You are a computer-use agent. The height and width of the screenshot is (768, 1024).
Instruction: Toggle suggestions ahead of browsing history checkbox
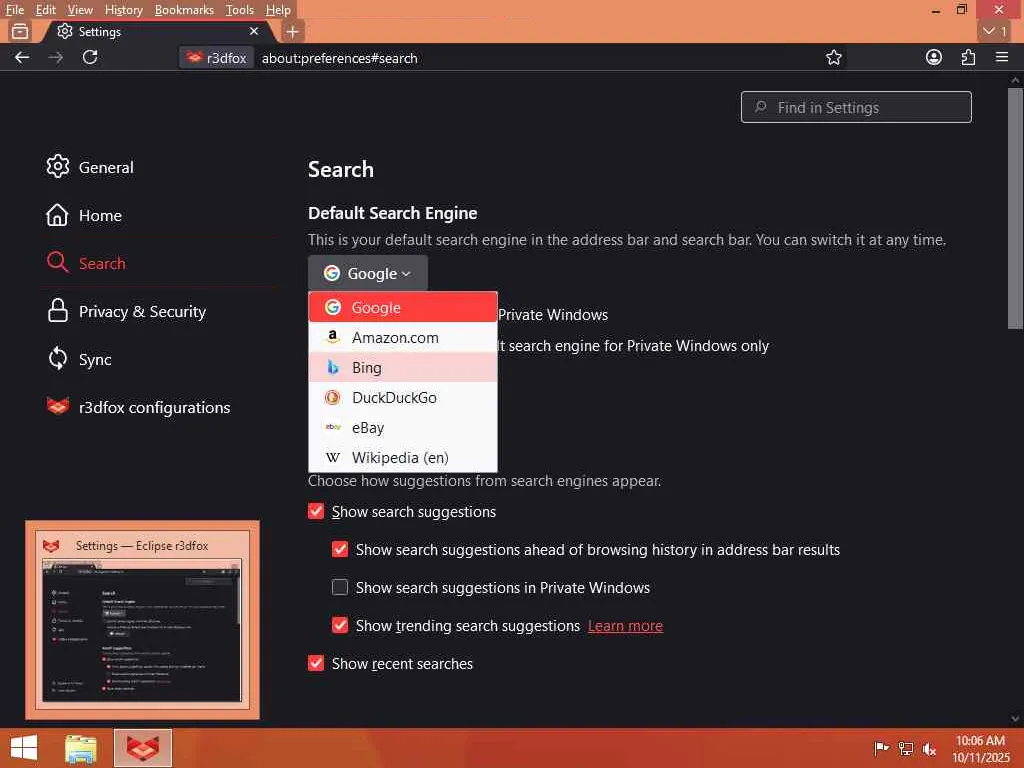point(340,549)
